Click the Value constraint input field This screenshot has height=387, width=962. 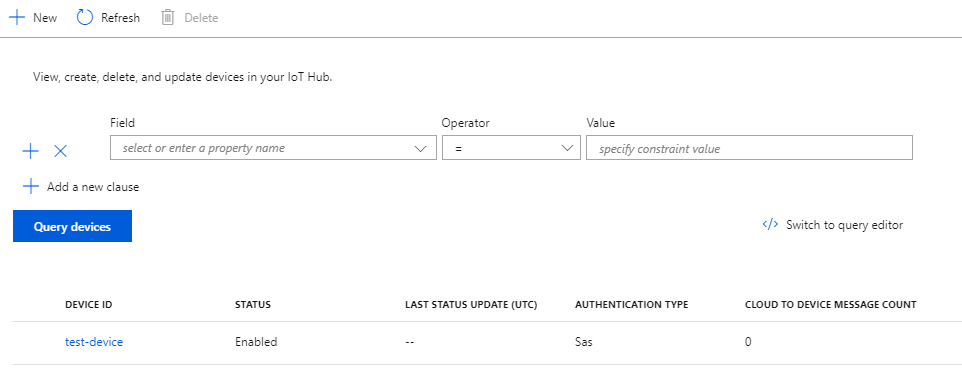click(749, 148)
